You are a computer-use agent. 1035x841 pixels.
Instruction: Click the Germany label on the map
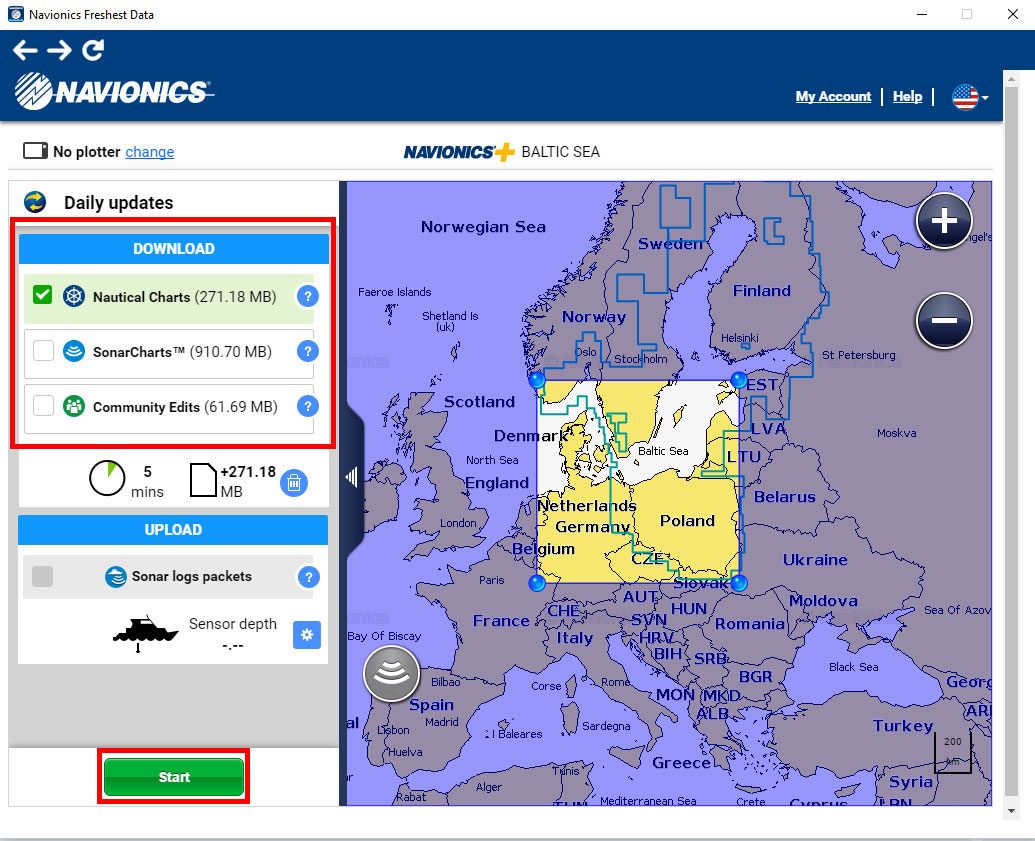592,527
